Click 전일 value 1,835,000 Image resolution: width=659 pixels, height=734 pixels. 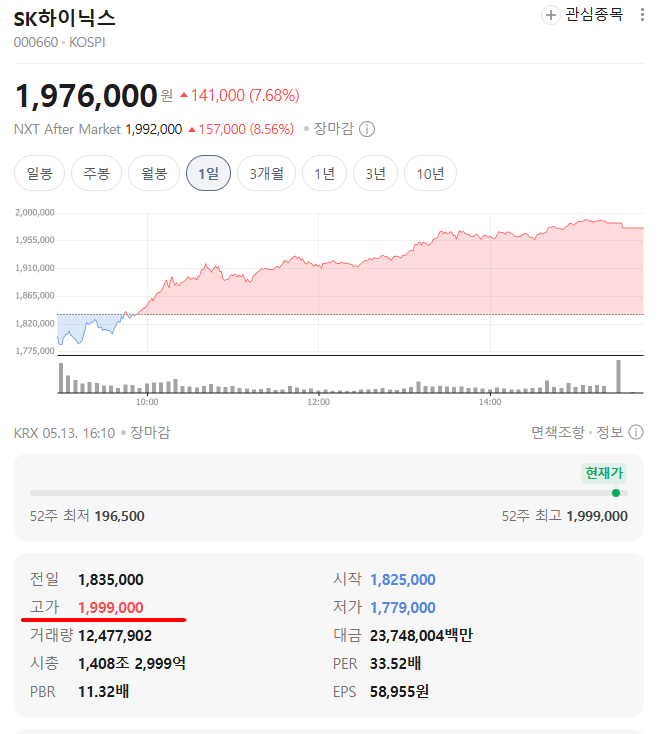pyautogui.click(x=111, y=580)
